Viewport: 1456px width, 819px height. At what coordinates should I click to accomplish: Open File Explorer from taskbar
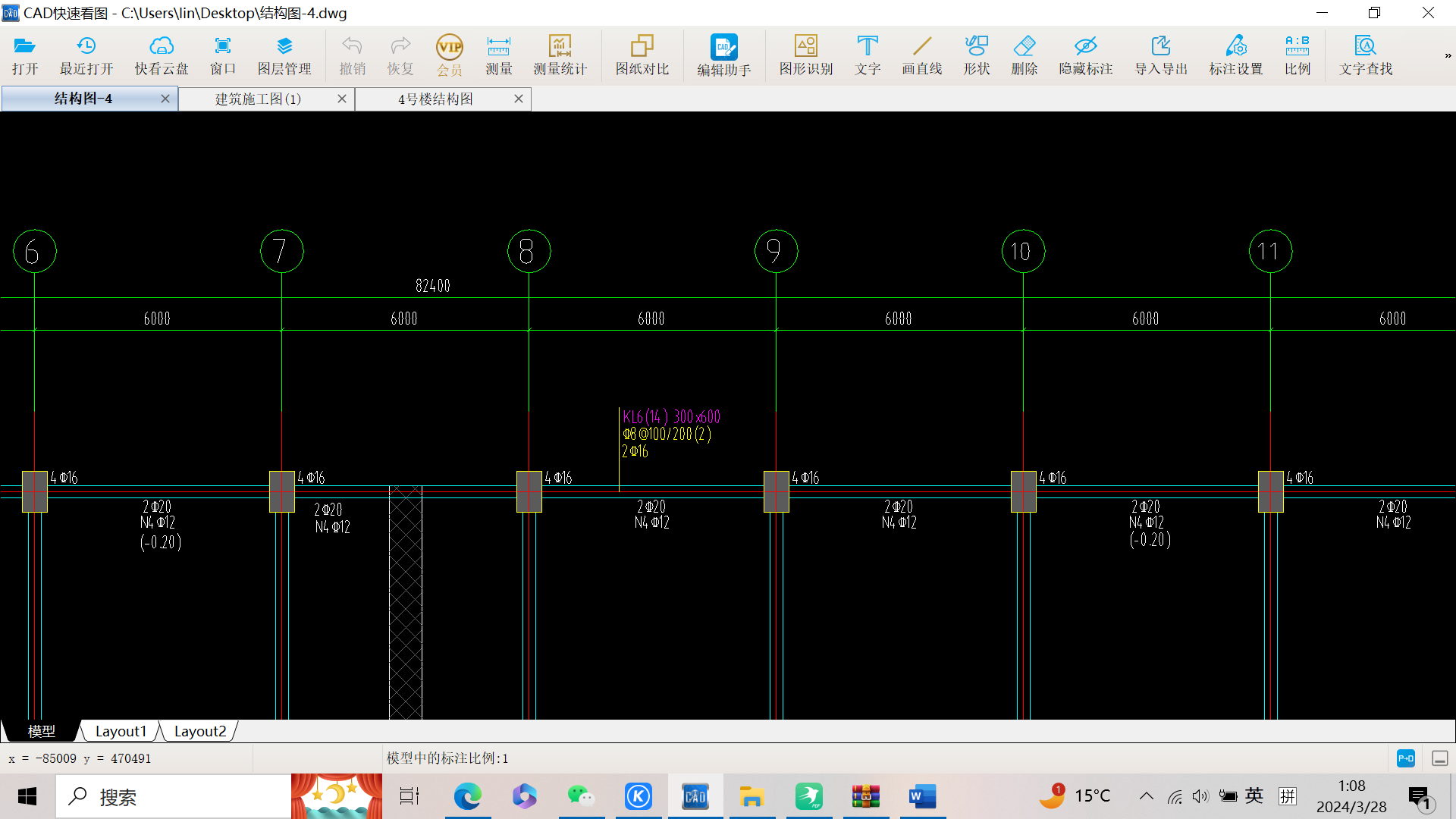coord(752,796)
